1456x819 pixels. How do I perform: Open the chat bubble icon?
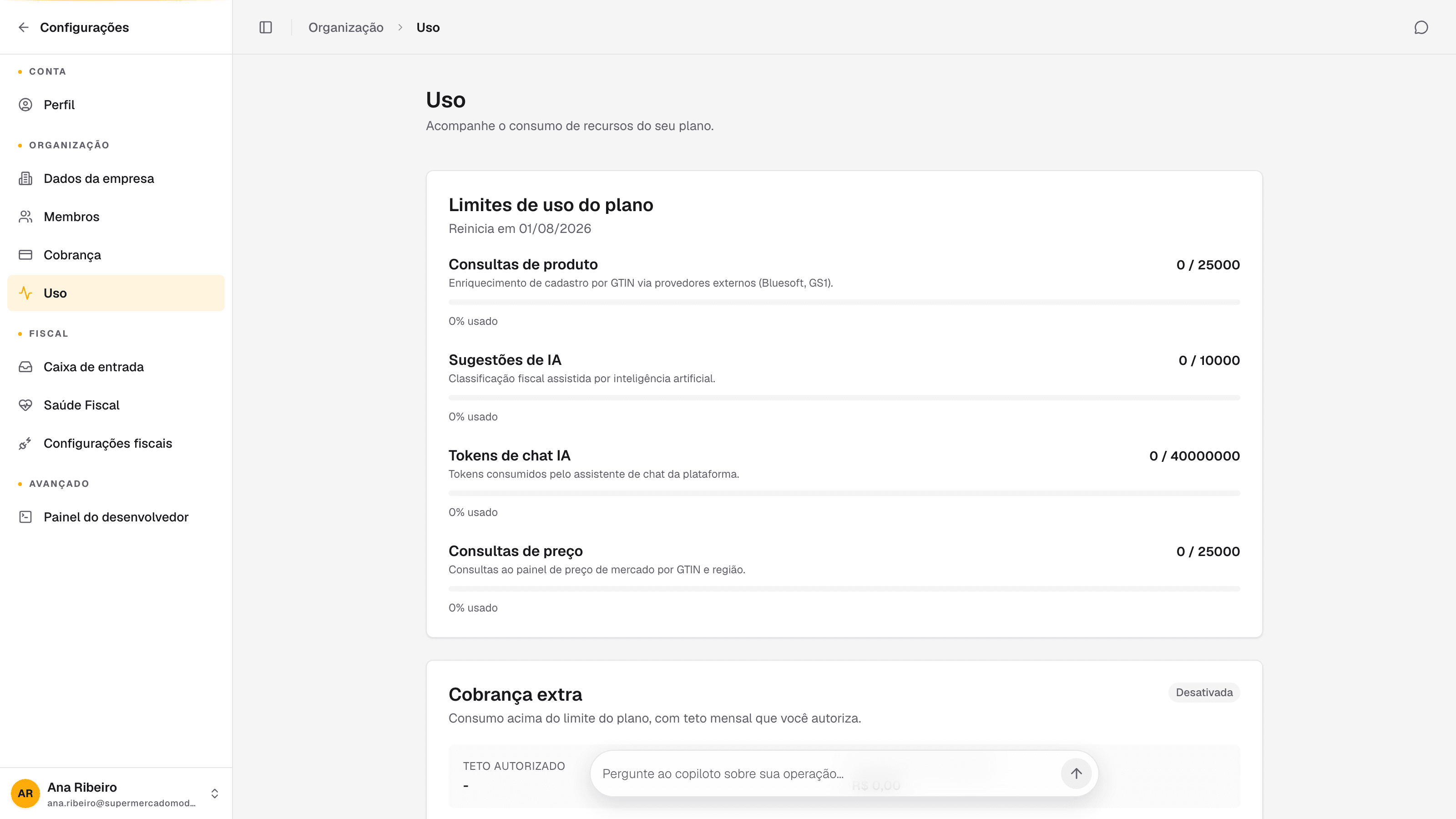coord(1421,27)
